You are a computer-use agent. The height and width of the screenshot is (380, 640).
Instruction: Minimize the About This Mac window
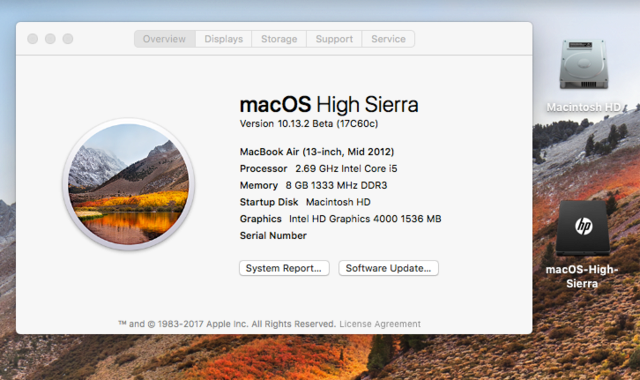(x=50, y=39)
